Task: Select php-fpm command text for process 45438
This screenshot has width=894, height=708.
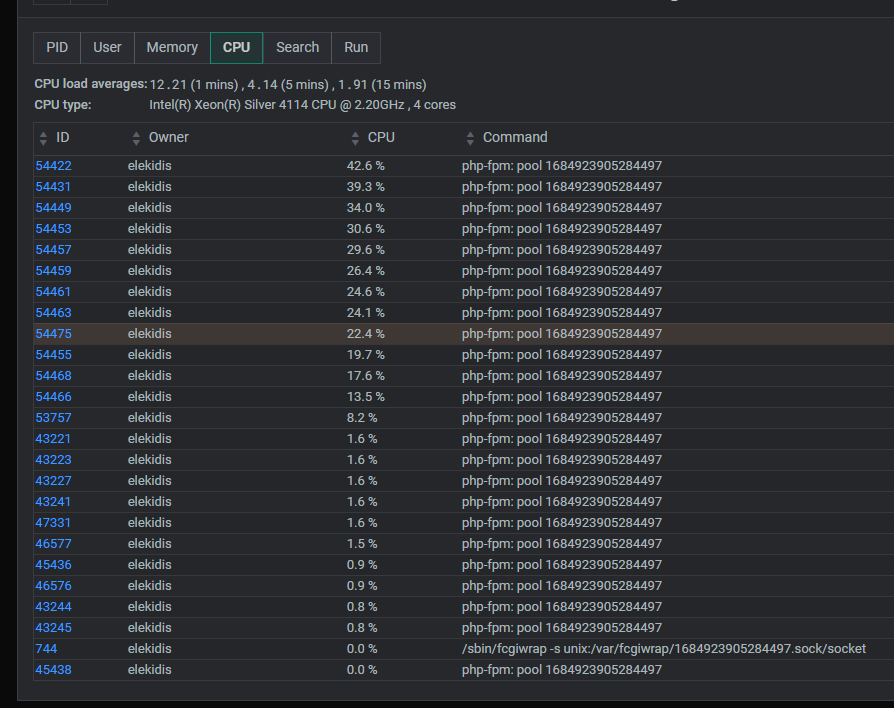Action: pyautogui.click(x=562, y=670)
